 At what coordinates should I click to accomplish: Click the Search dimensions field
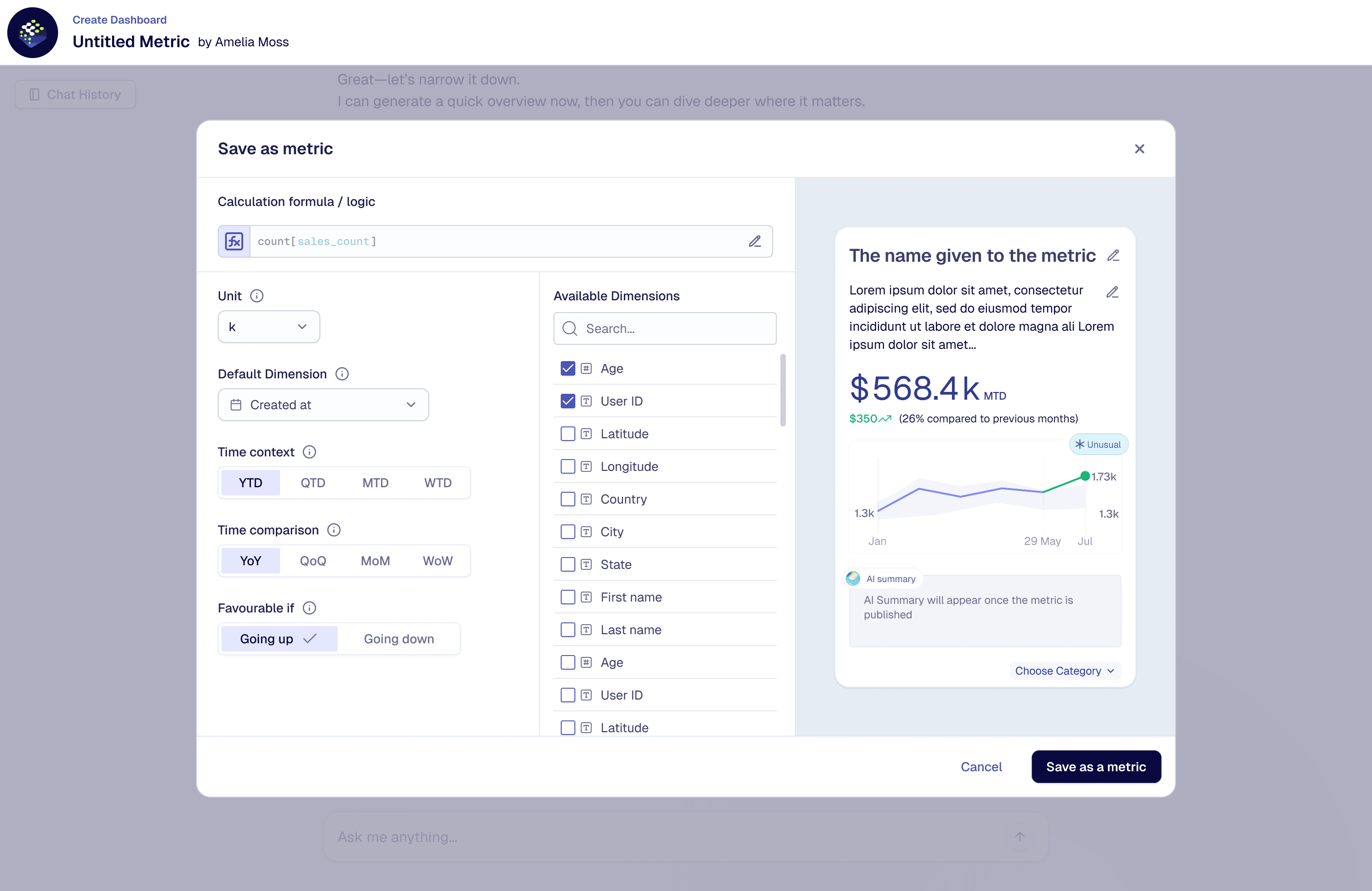pyautogui.click(x=665, y=328)
